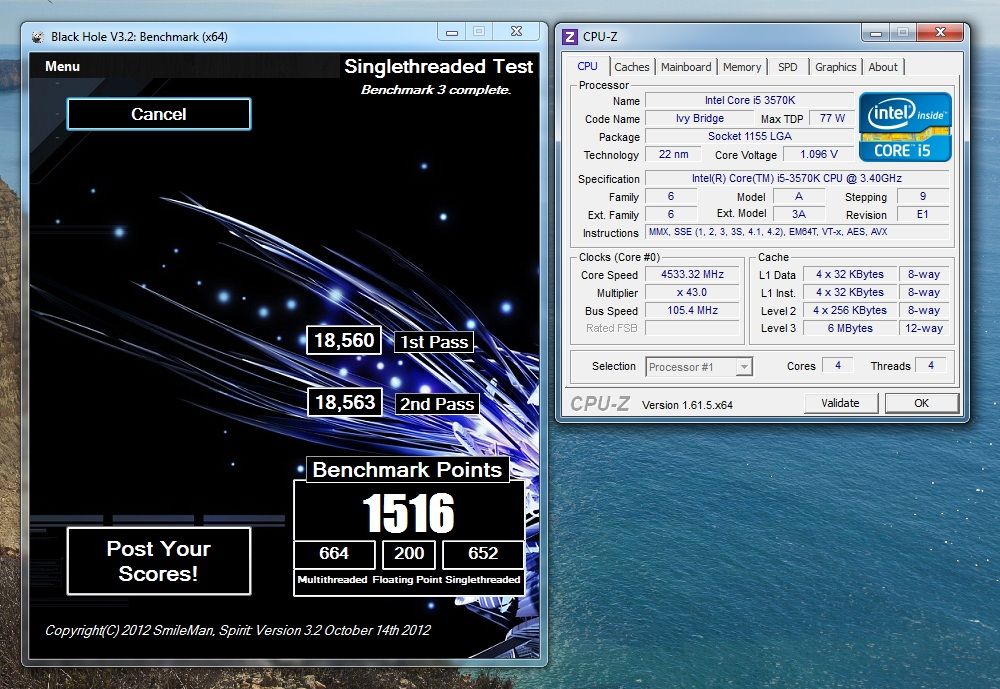
Task: Minimize the CPU-Z window
Action: tap(876, 33)
